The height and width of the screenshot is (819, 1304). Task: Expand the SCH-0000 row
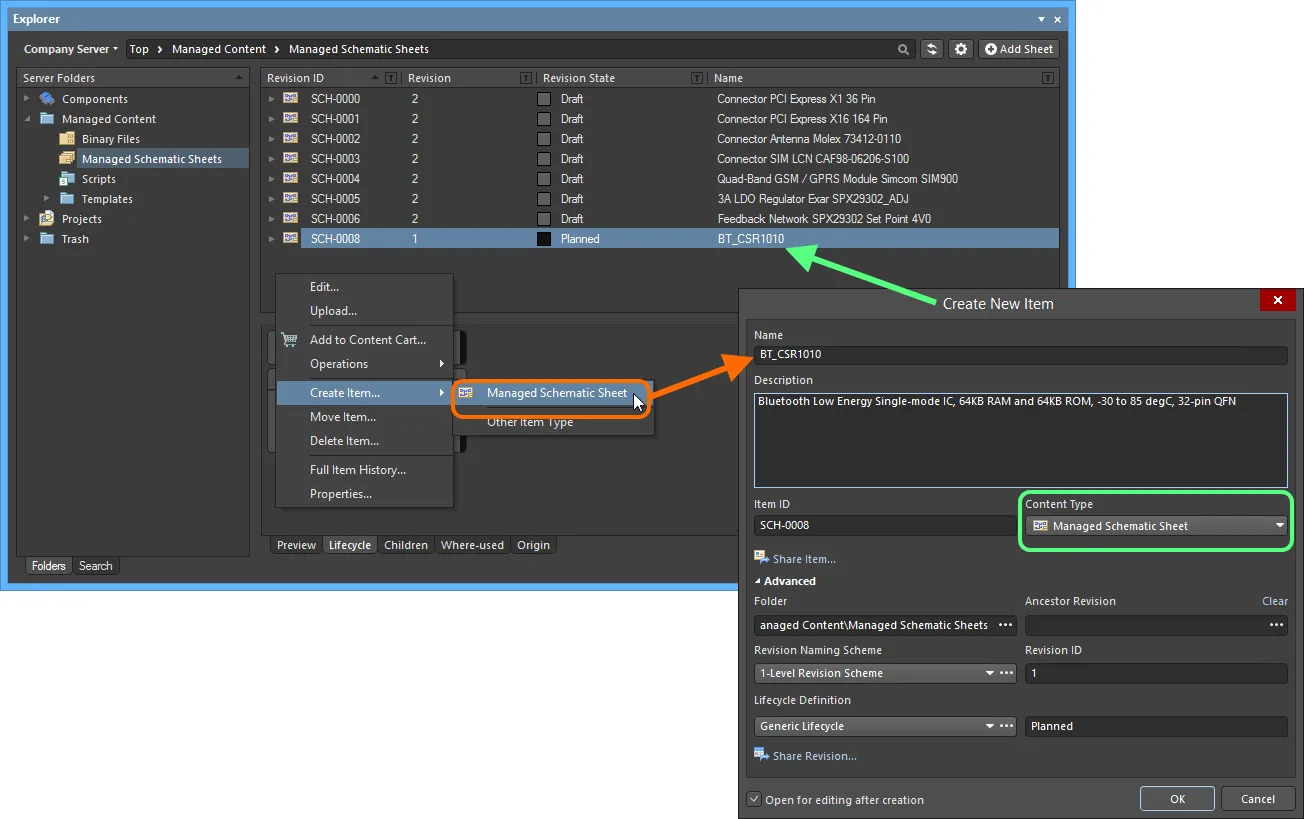pos(271,99)
